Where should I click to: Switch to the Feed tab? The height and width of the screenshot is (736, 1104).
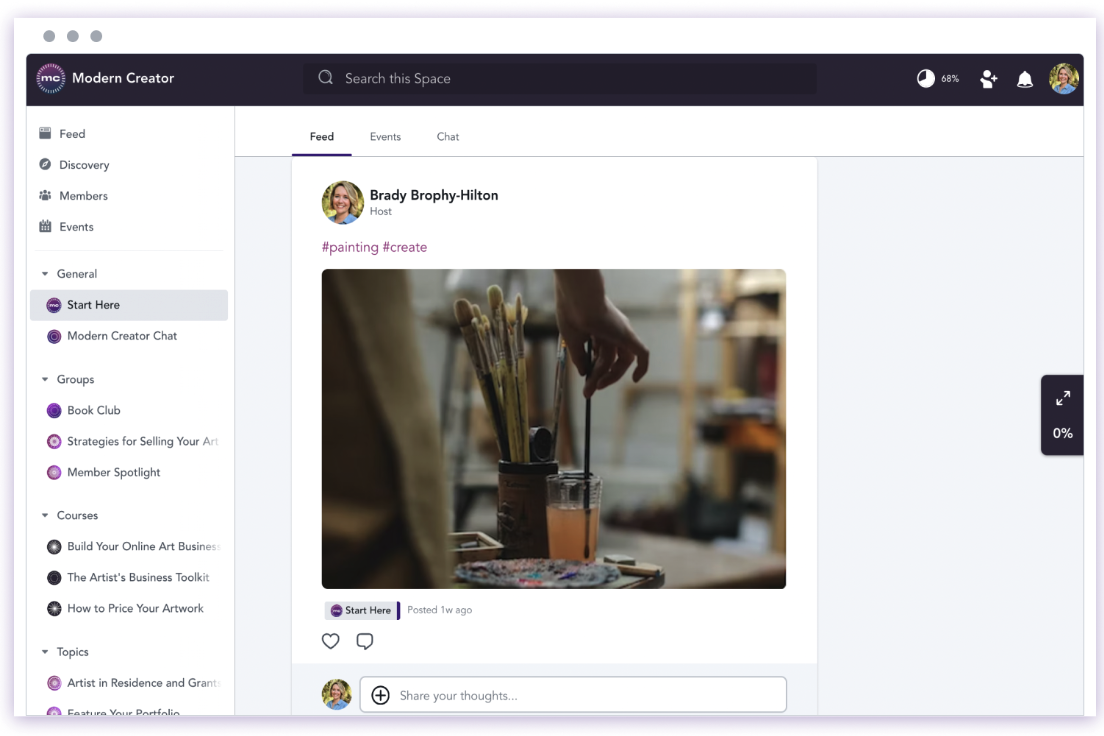coord(322,137)
